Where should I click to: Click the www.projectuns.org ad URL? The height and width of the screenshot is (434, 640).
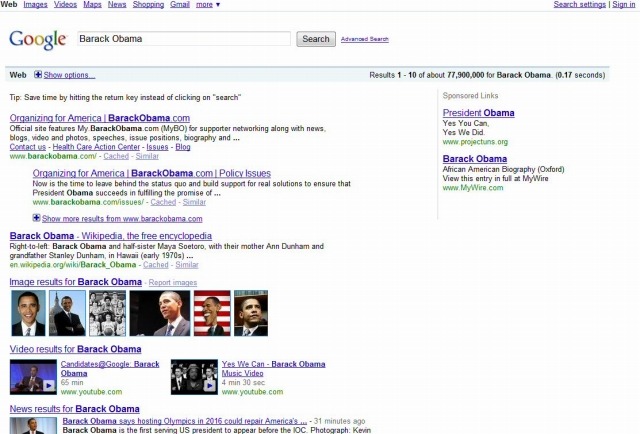(x=475, y=142)
